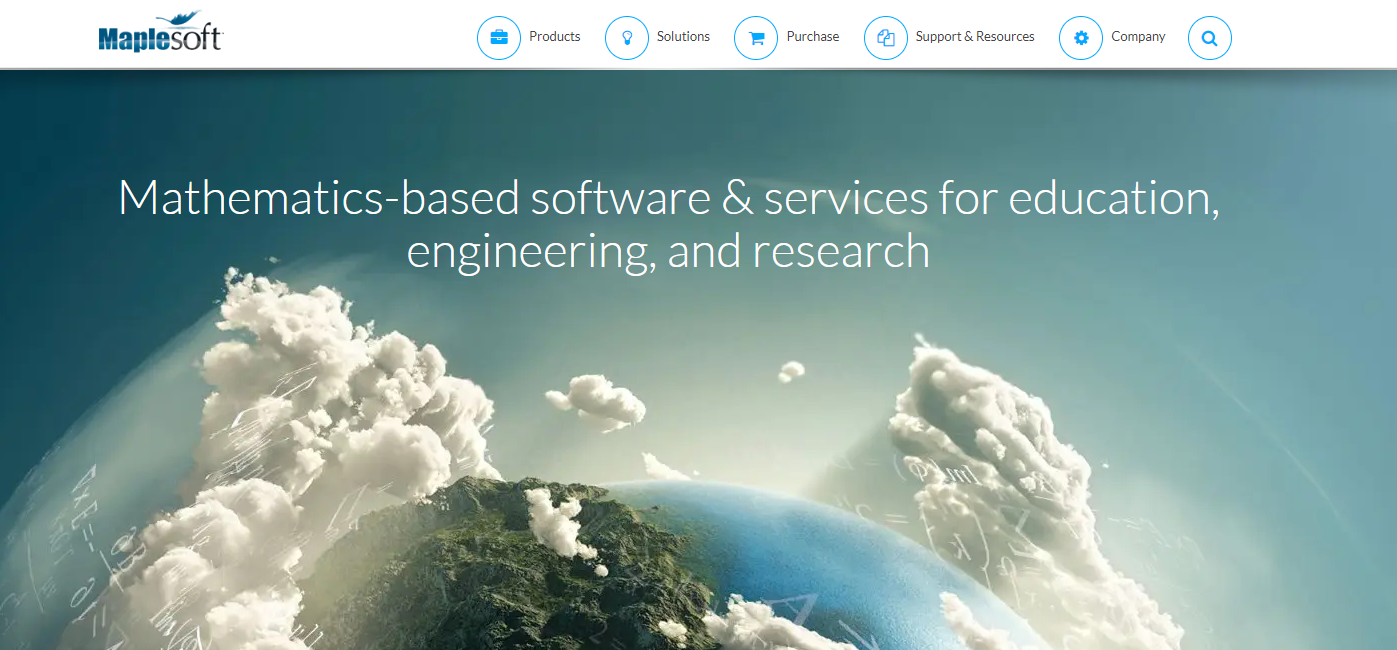The height and width of the screenshot is (650, 1397).
Task: Select the 'Mathematics-based software & services' headline
Action: click(x=668, y=224)
